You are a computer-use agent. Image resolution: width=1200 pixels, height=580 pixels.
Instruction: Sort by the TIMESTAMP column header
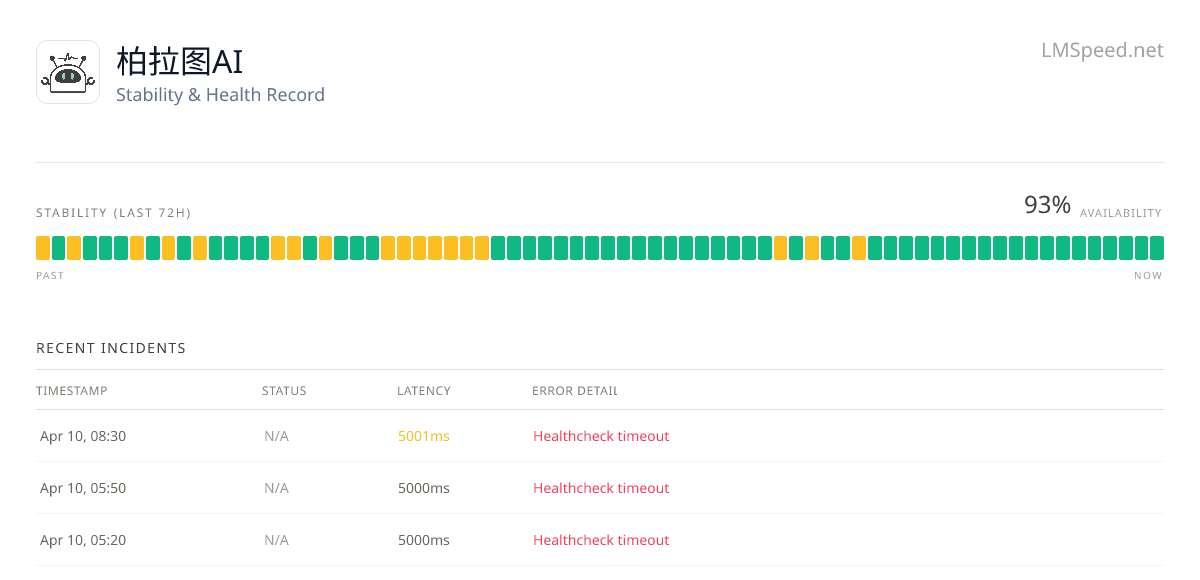(x=72, y=391)
